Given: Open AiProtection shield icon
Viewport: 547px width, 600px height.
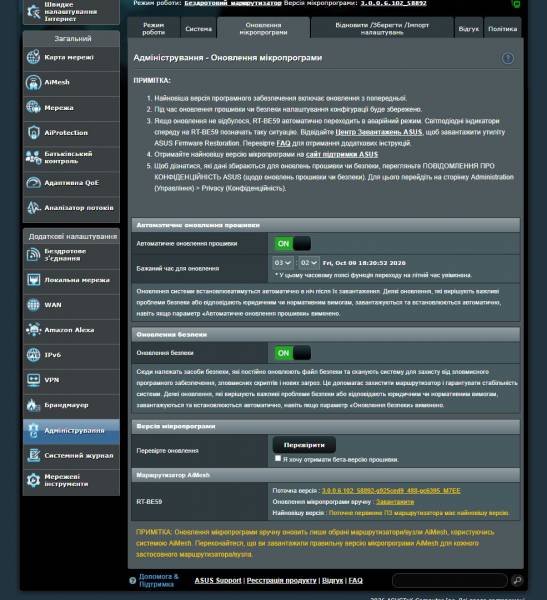Looking at the screenshot, I should pos(33,132).
